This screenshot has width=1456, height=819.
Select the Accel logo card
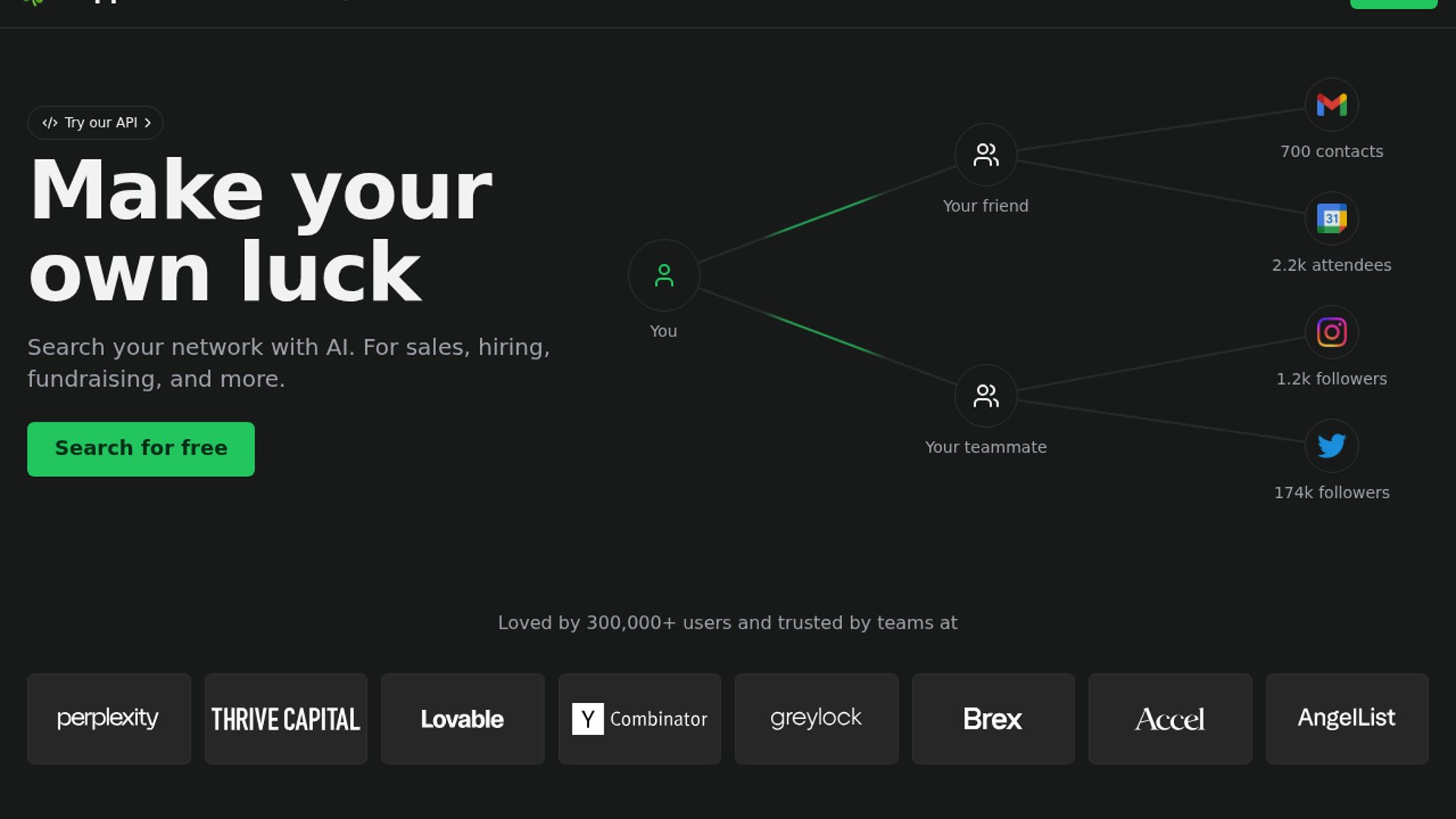click(x=1170, y=719)
